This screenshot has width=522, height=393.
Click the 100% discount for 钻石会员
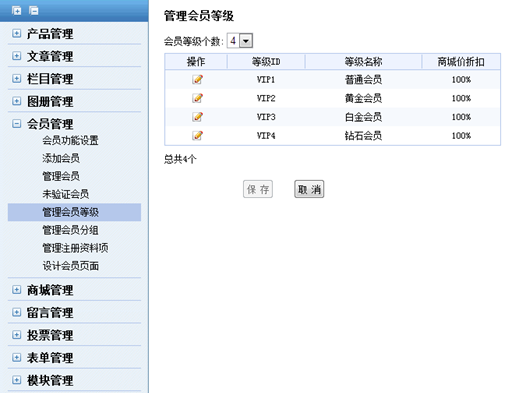coord(461,136)
